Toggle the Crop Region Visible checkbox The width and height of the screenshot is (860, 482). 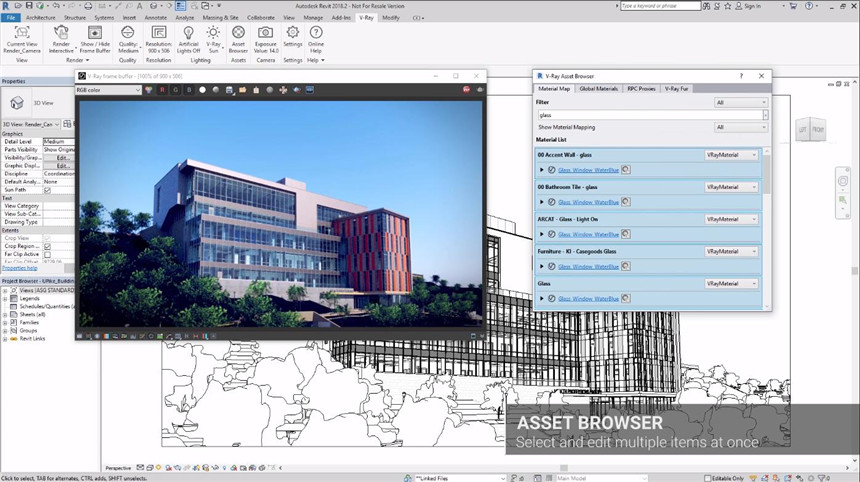tap(47, 246)
